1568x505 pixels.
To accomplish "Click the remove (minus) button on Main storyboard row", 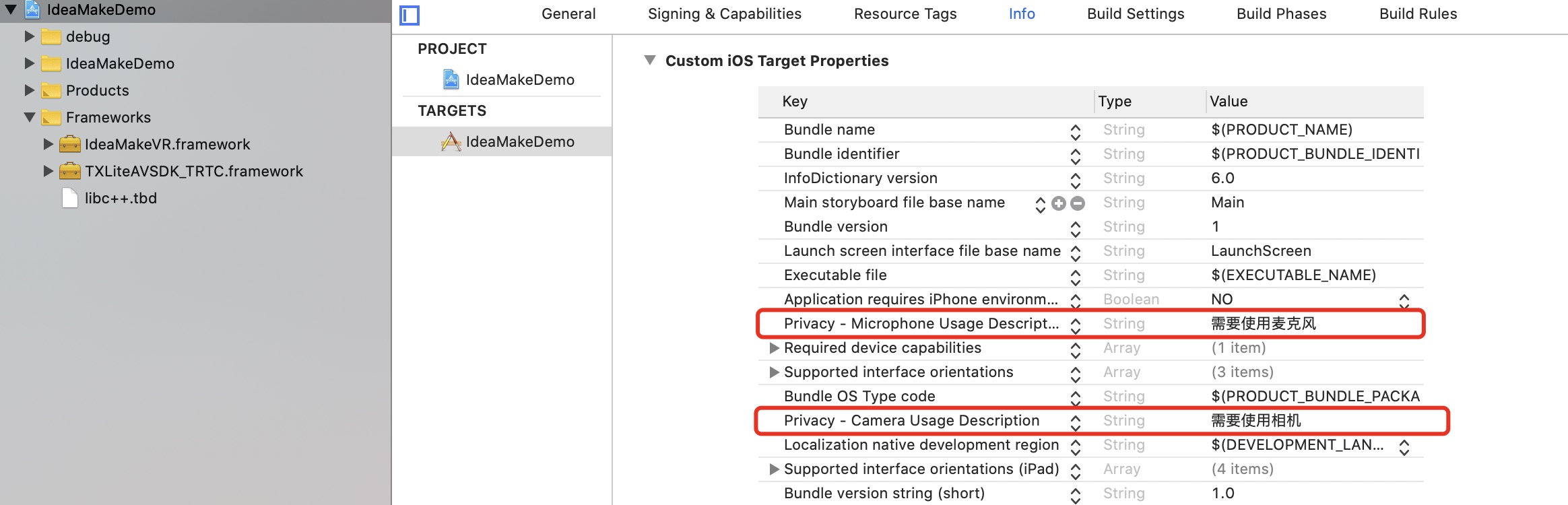I will [x=1078, y=203].
